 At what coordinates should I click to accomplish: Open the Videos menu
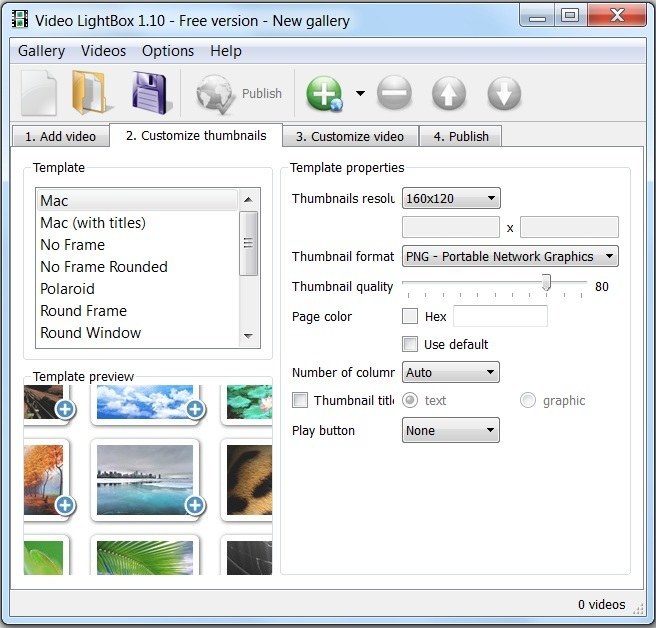click(x=103, y=51)
